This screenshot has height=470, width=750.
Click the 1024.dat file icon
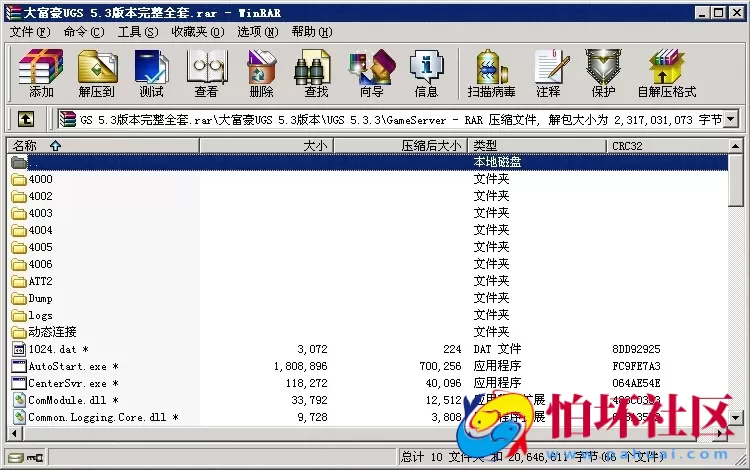[19, 350]
